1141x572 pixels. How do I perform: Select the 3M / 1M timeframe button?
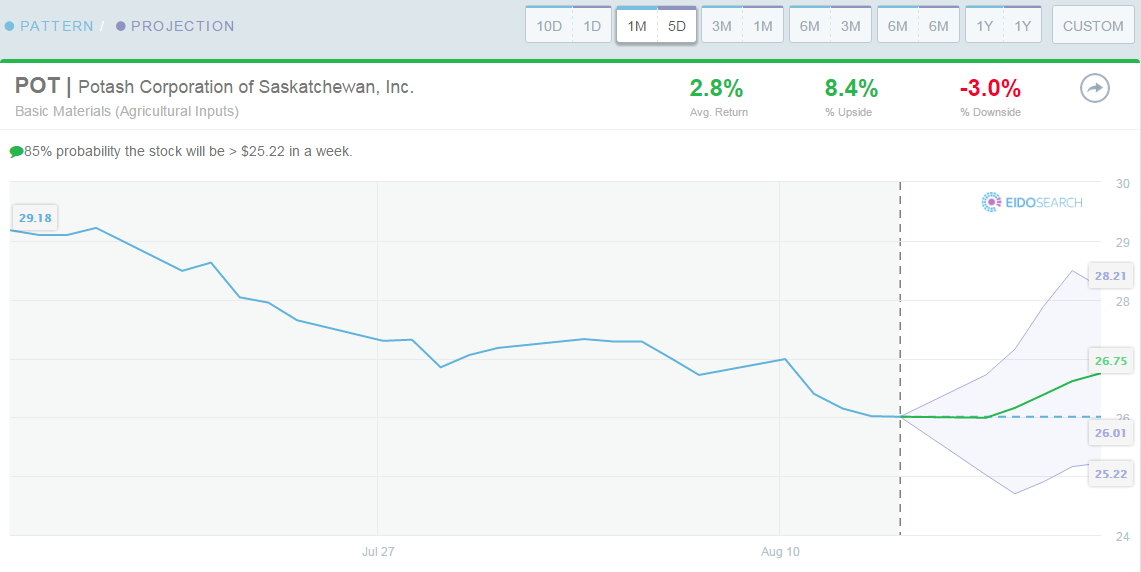[x=742, y=25]
